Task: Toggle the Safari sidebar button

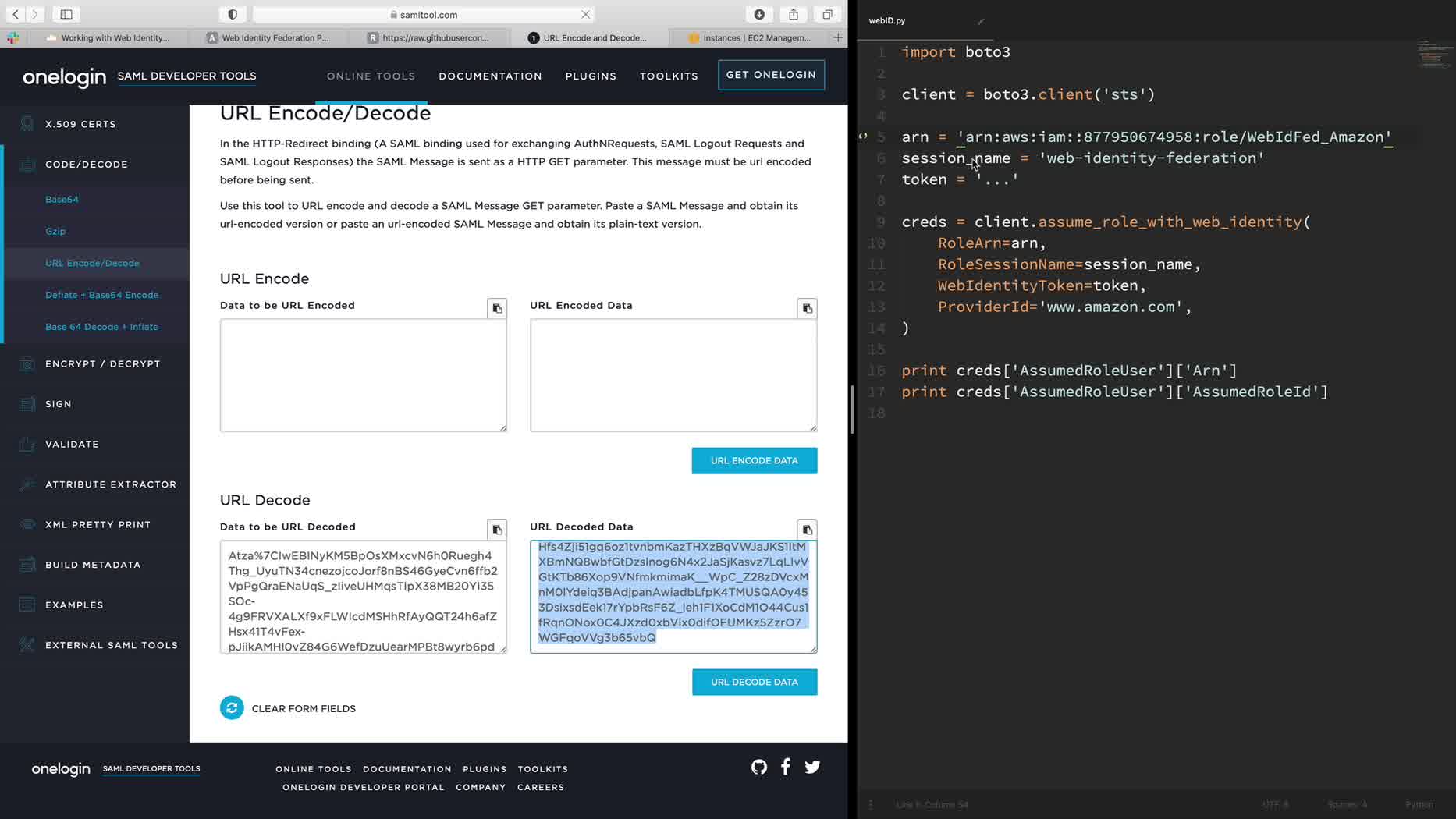Action: point(66,14)
